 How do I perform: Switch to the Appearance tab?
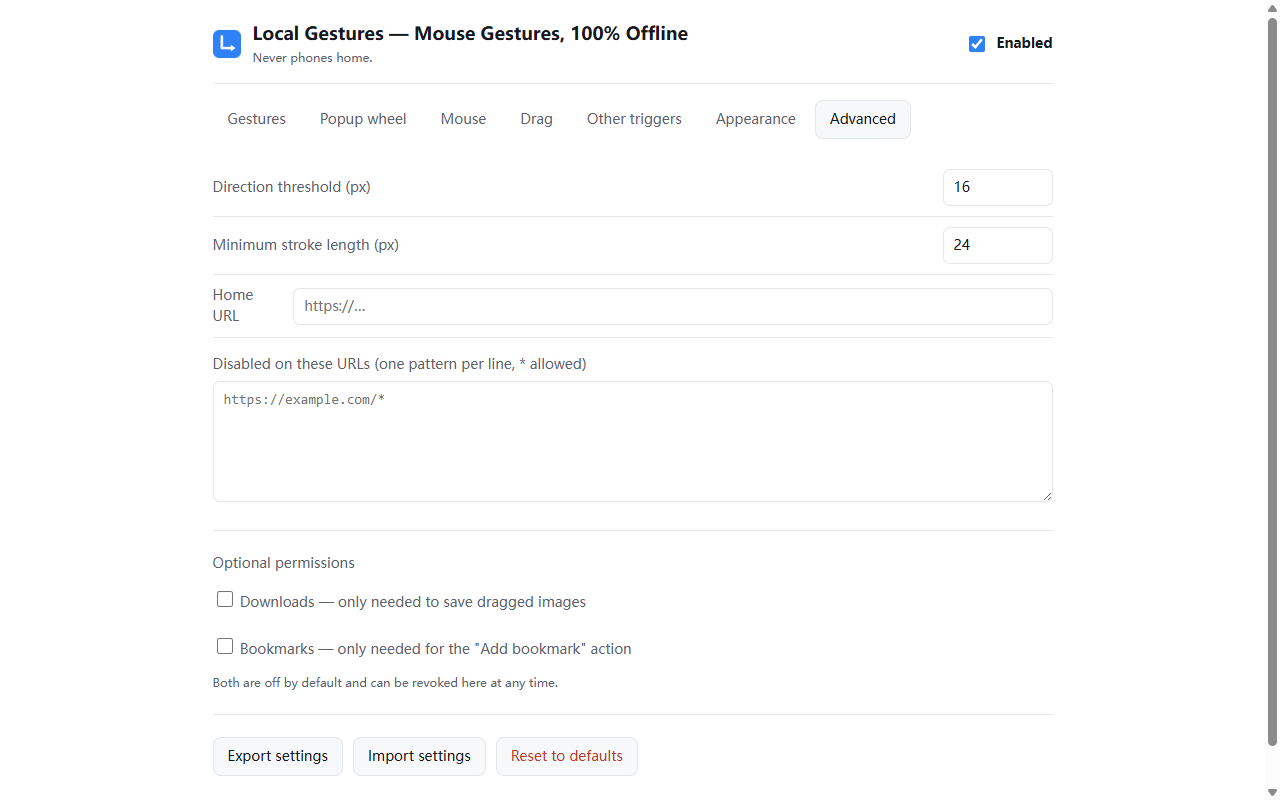756,119
